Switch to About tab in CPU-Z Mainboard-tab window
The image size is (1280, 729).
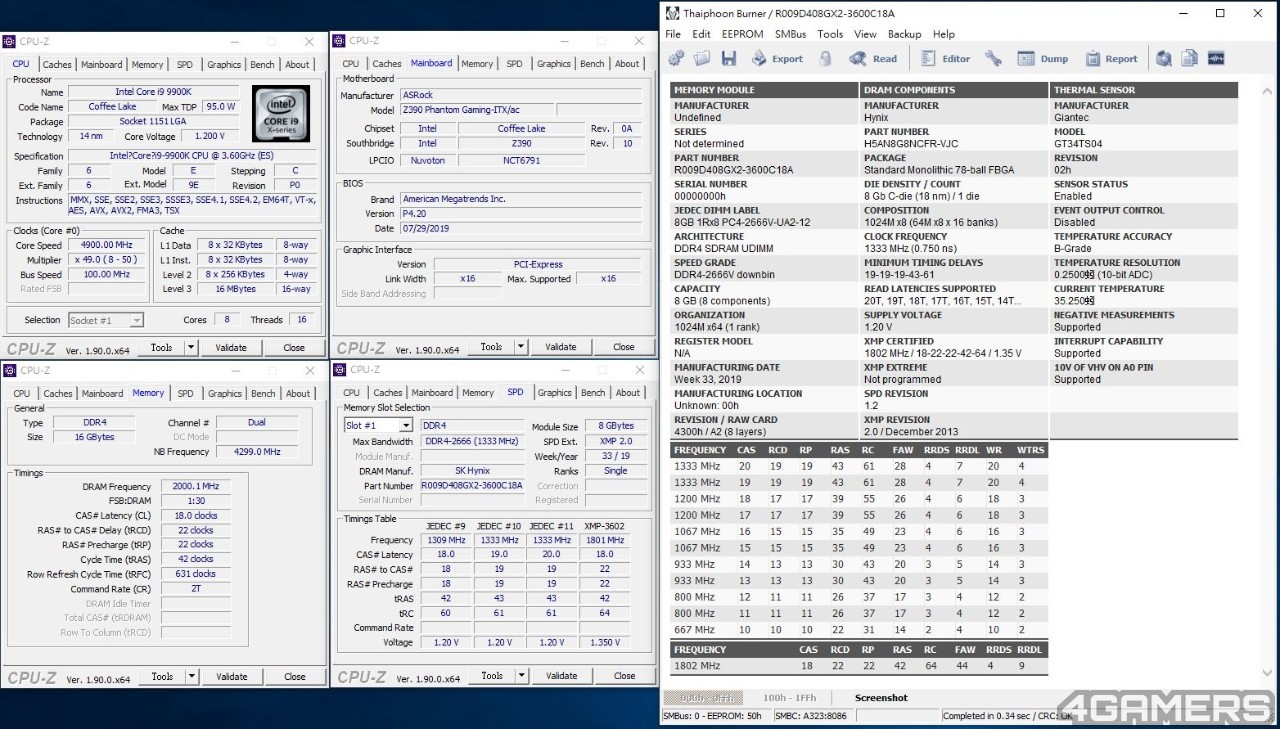[x=627, y=64]
